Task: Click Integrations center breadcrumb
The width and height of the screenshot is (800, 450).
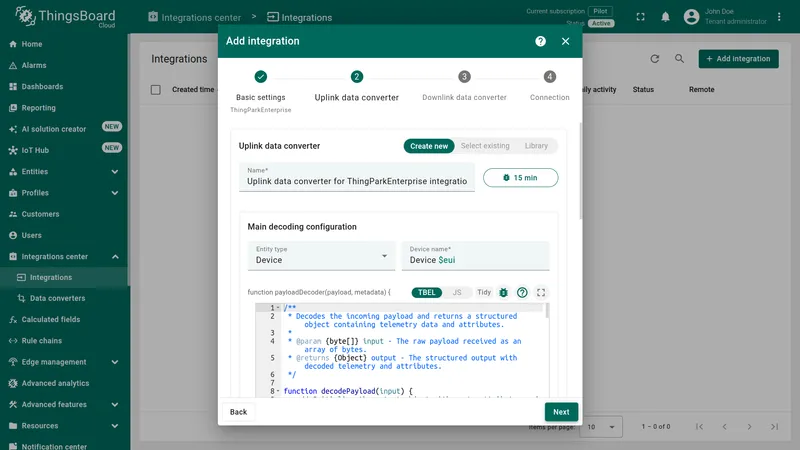Action: 194,17
